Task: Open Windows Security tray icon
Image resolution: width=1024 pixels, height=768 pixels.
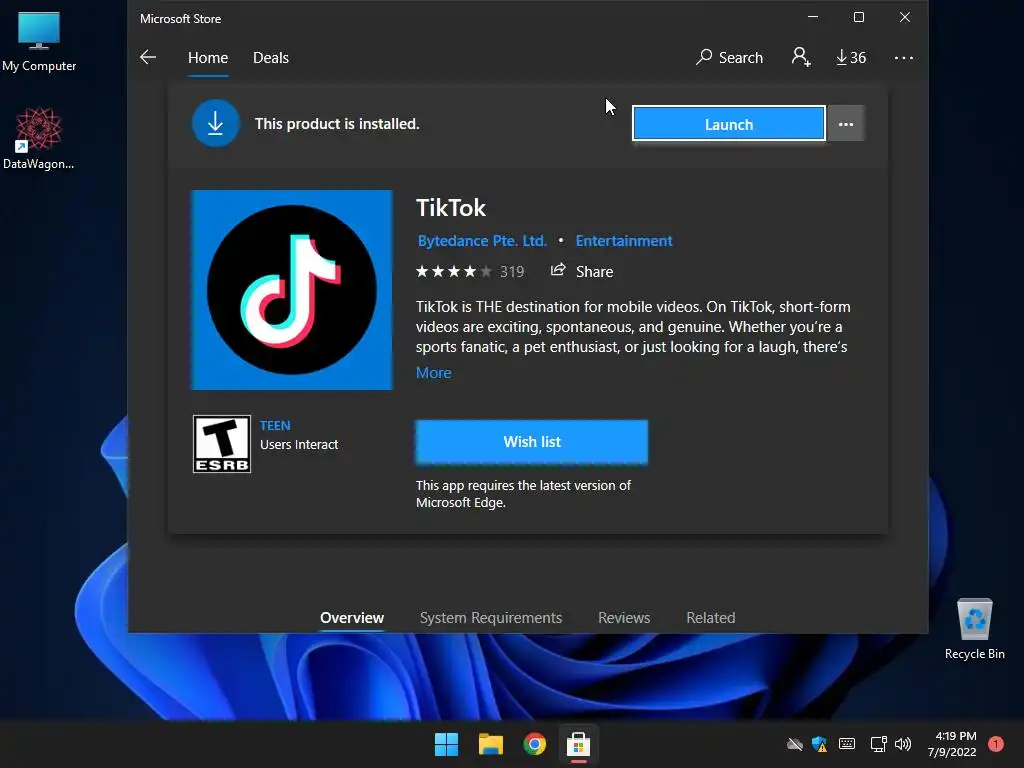Action: [819, 744]
